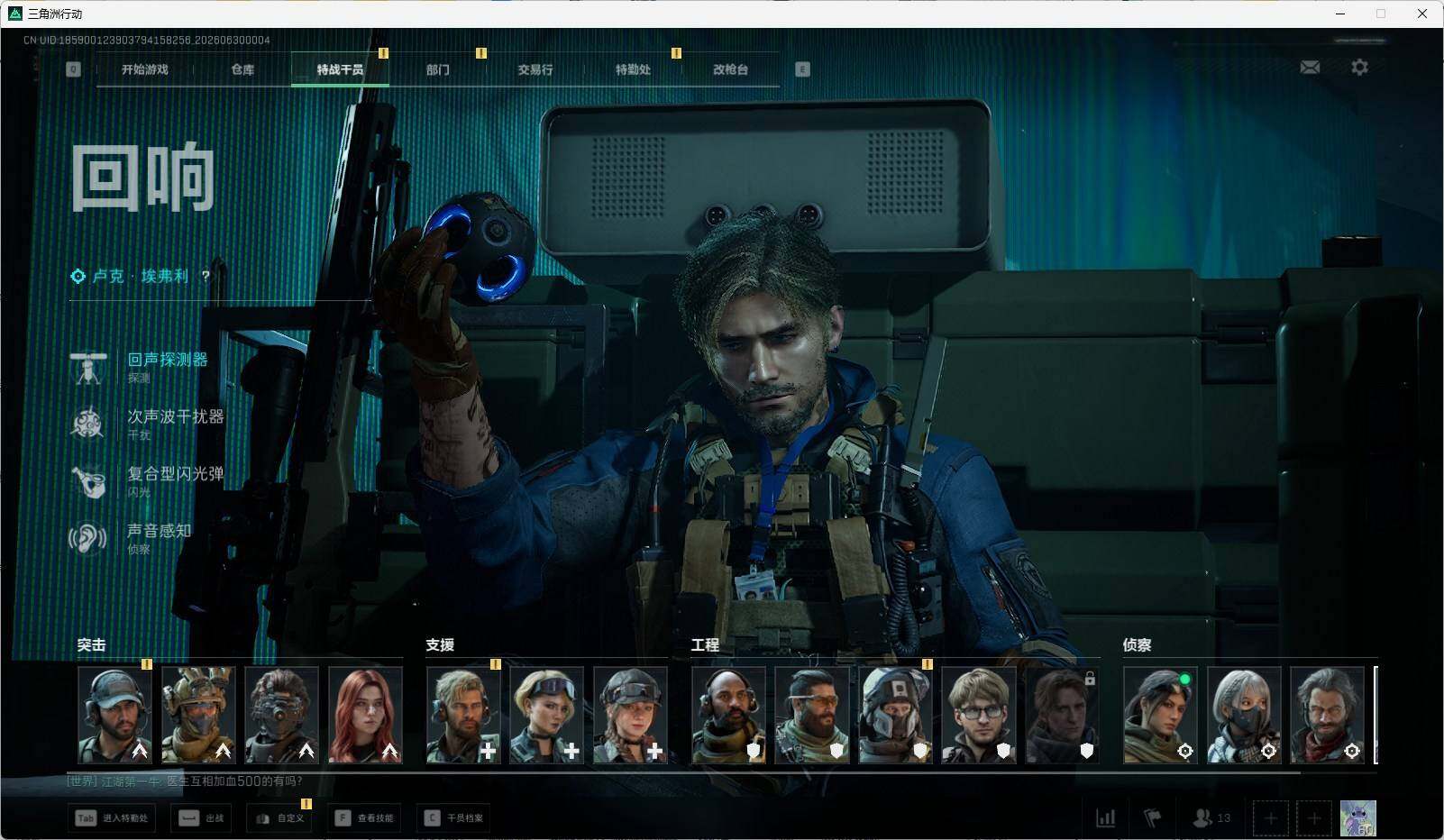Click the 复合型闪光弹 skill name
Screen dimensions: 1444x840
point(176,473)
